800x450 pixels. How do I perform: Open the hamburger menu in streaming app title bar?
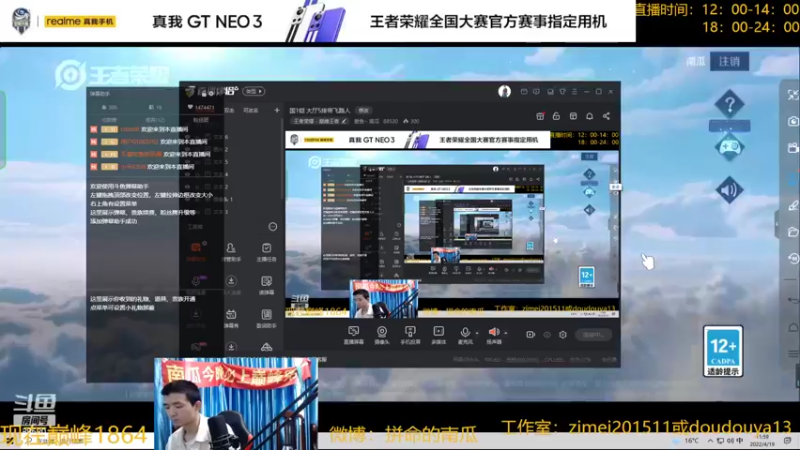coord(574,91)
